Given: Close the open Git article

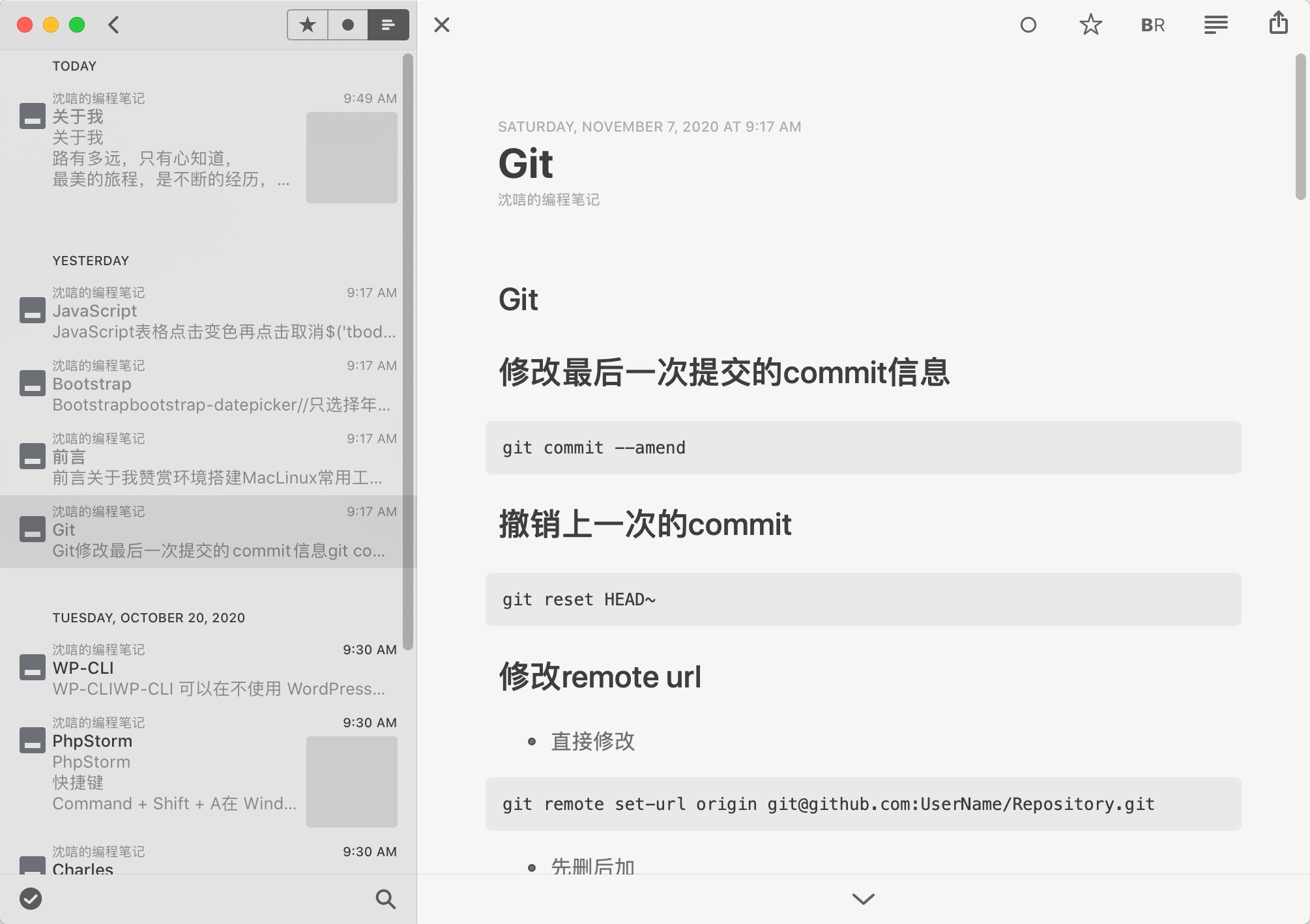Looking at the screenshot, I should (442, 25).
